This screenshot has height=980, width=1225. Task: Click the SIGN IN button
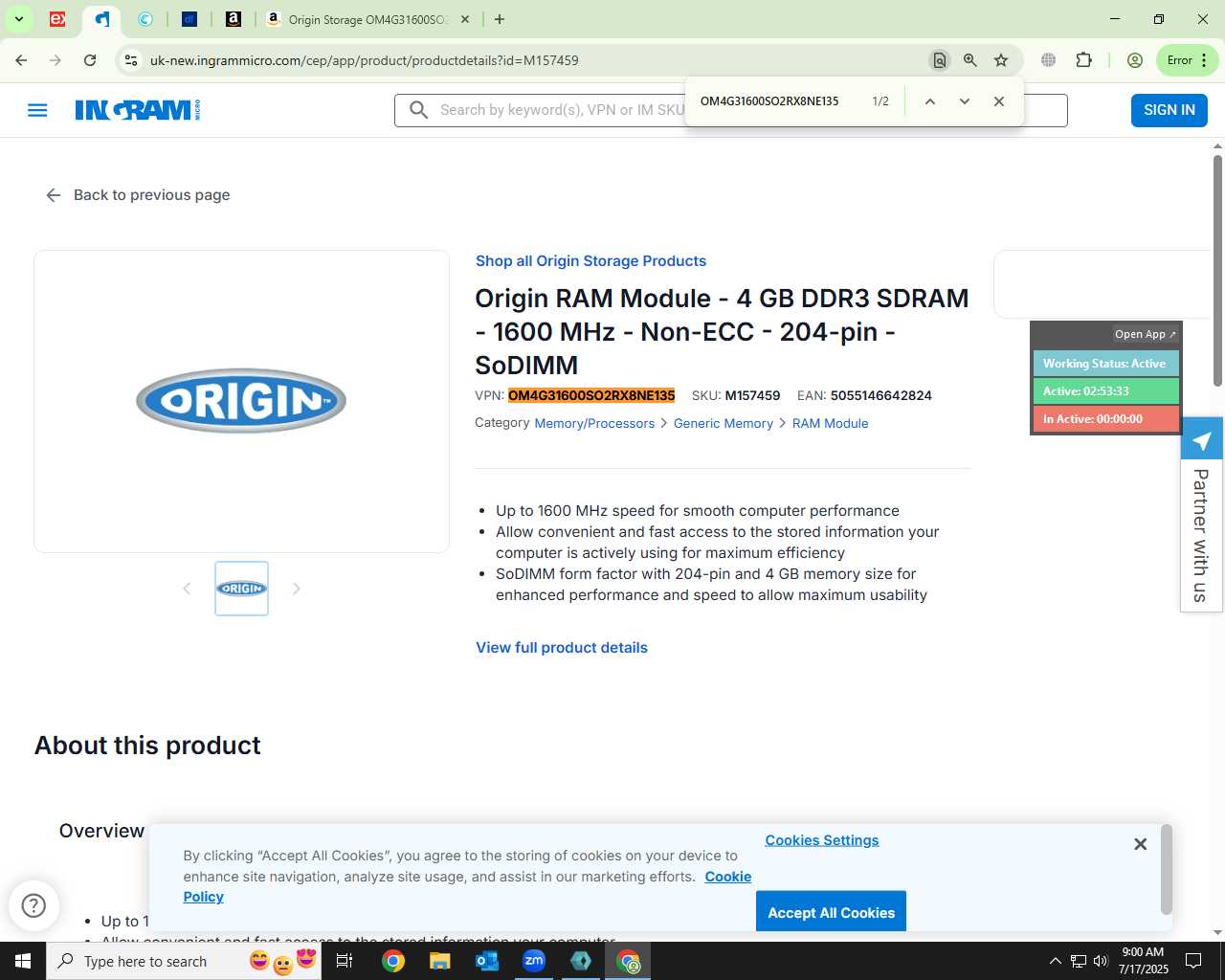1169,110
